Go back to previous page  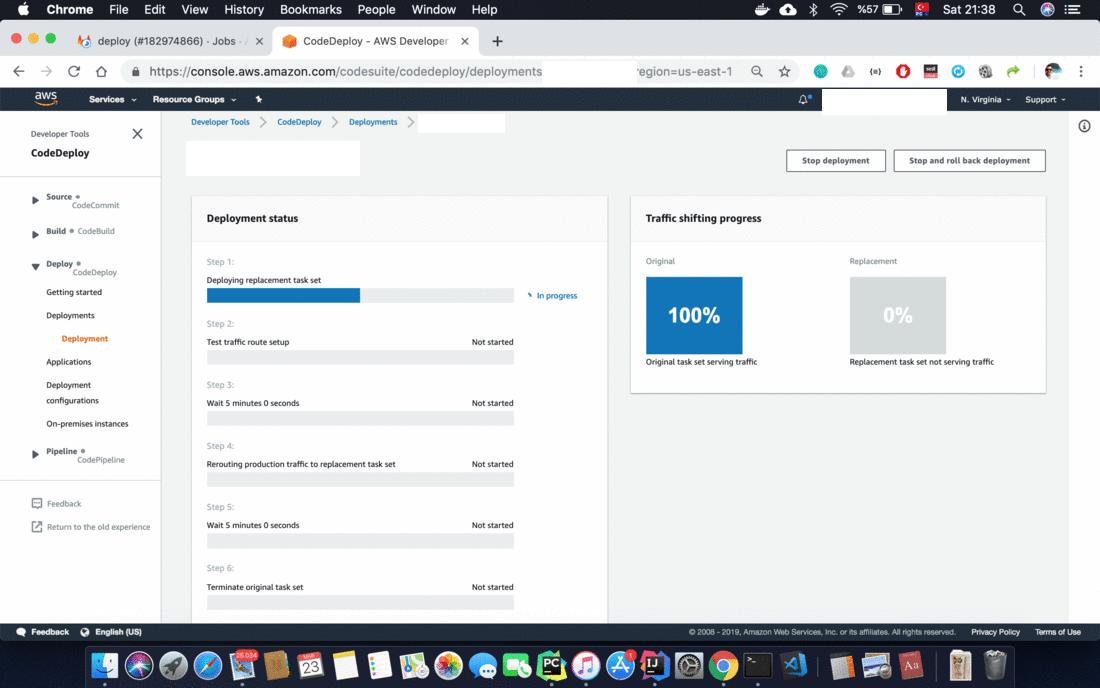19,72
